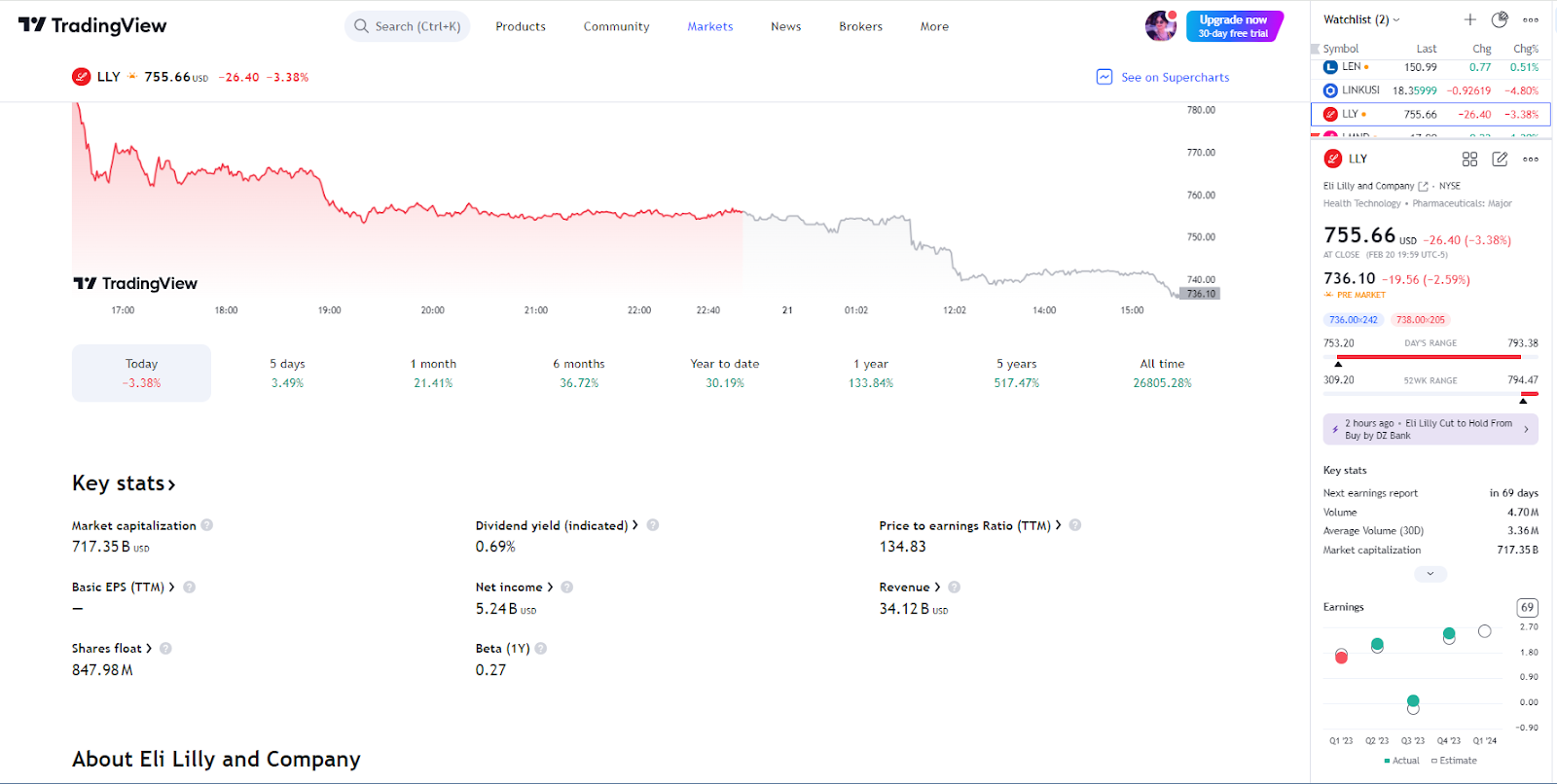Open the Brokers menu
Viewport: 1557px width, 784px height.
click(x=860, y=26)
